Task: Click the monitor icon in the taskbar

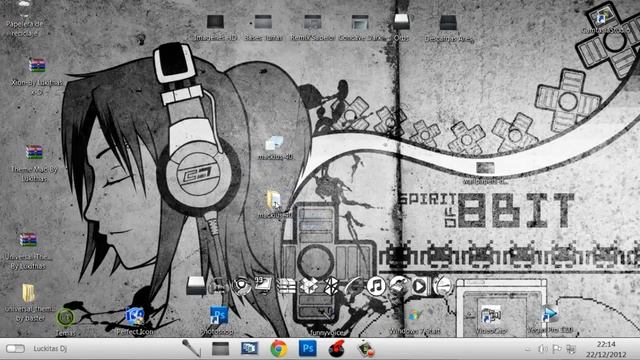Action: 249,348
